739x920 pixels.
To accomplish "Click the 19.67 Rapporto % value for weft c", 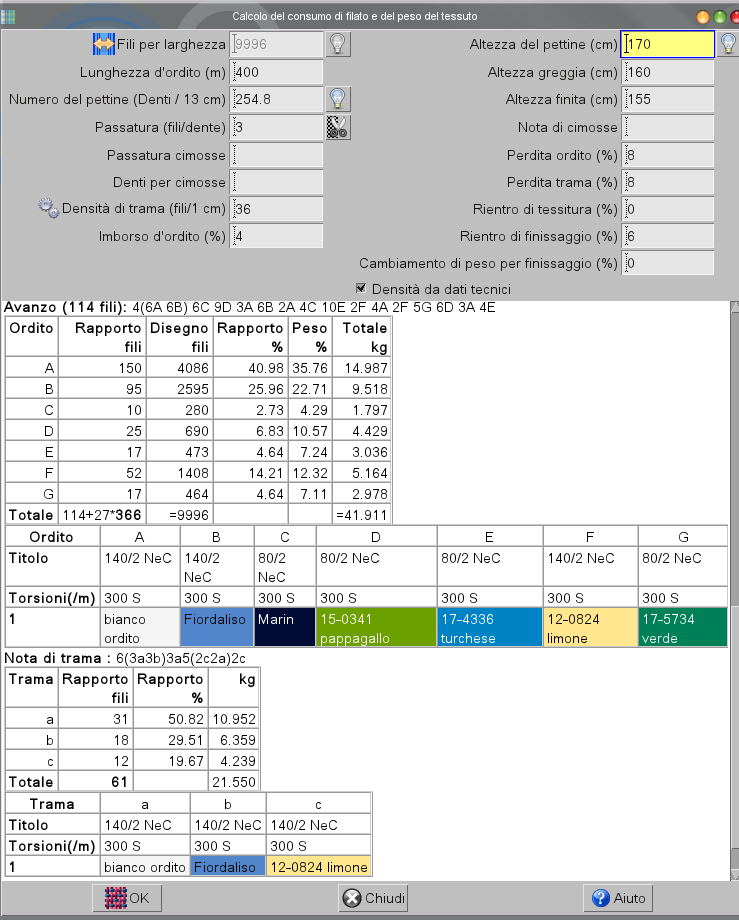I will [171, 761].
